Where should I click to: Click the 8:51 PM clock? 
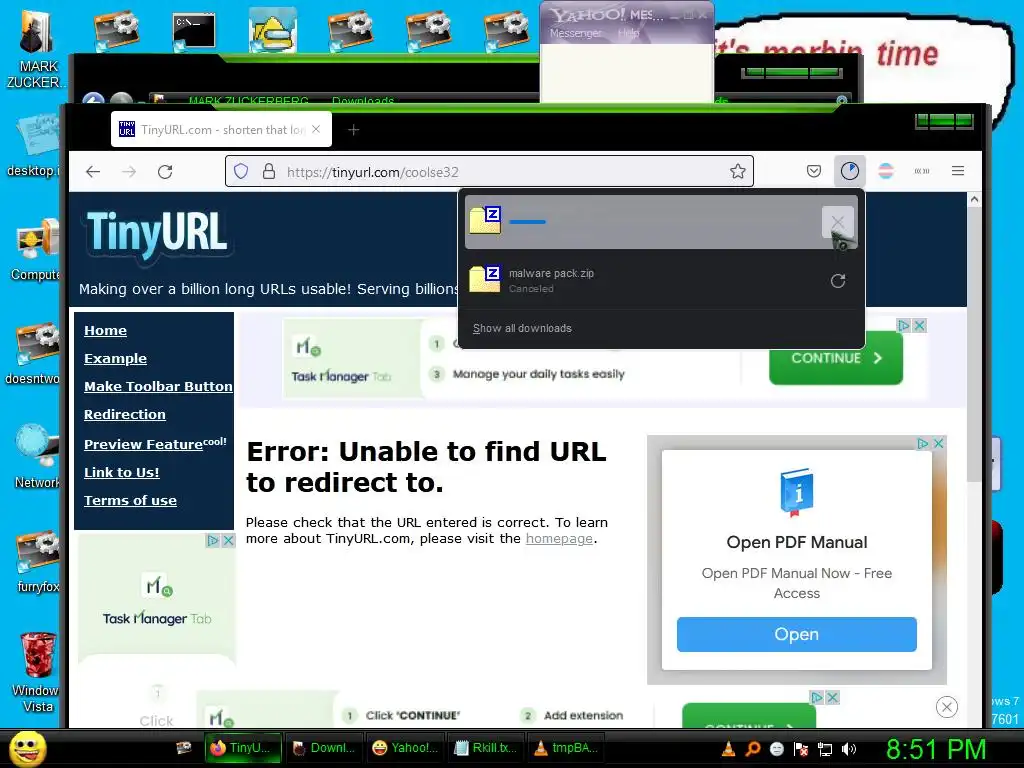(x=935, y=750)
